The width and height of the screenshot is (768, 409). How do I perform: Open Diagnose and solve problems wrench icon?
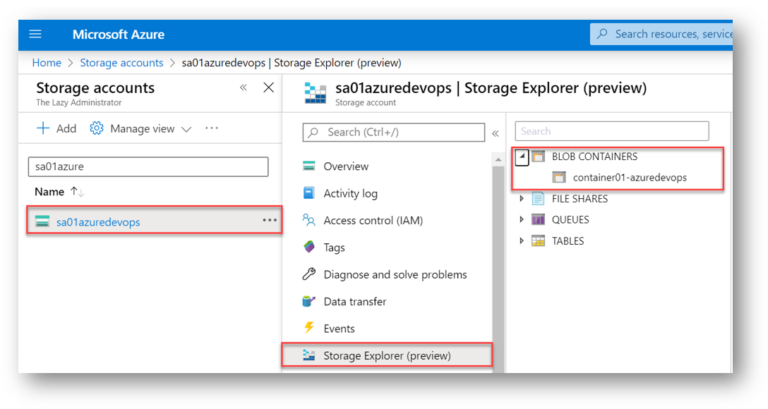click(309, 274)
